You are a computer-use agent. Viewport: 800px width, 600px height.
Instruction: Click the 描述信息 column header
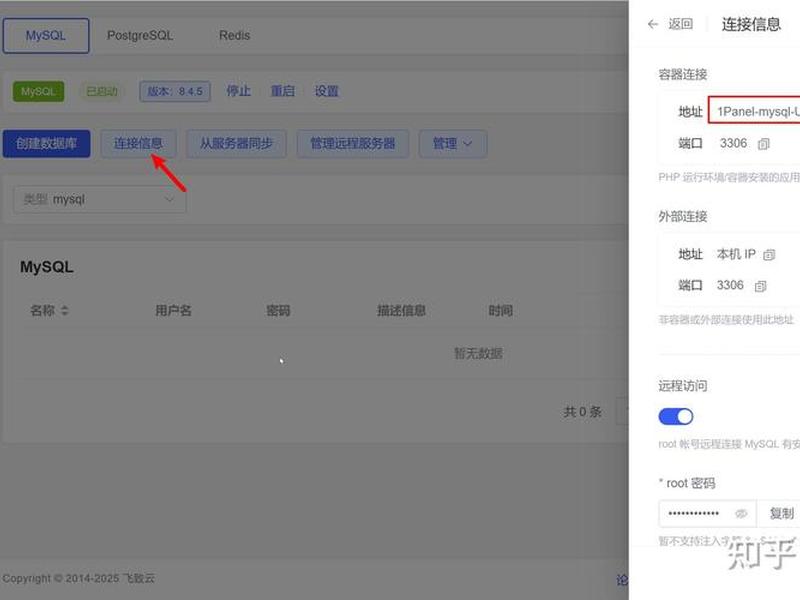(401, 310)
